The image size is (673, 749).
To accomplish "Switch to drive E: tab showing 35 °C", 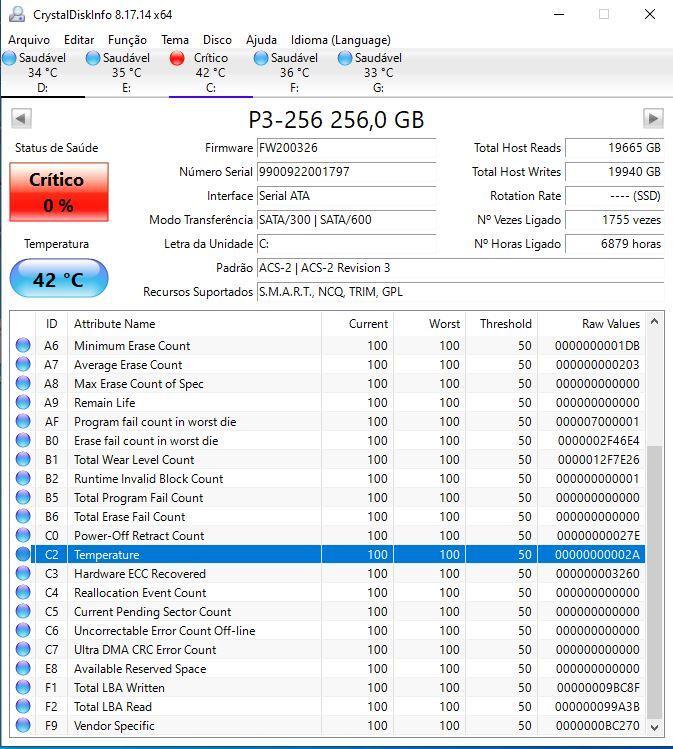I will (x=127, y=73).
